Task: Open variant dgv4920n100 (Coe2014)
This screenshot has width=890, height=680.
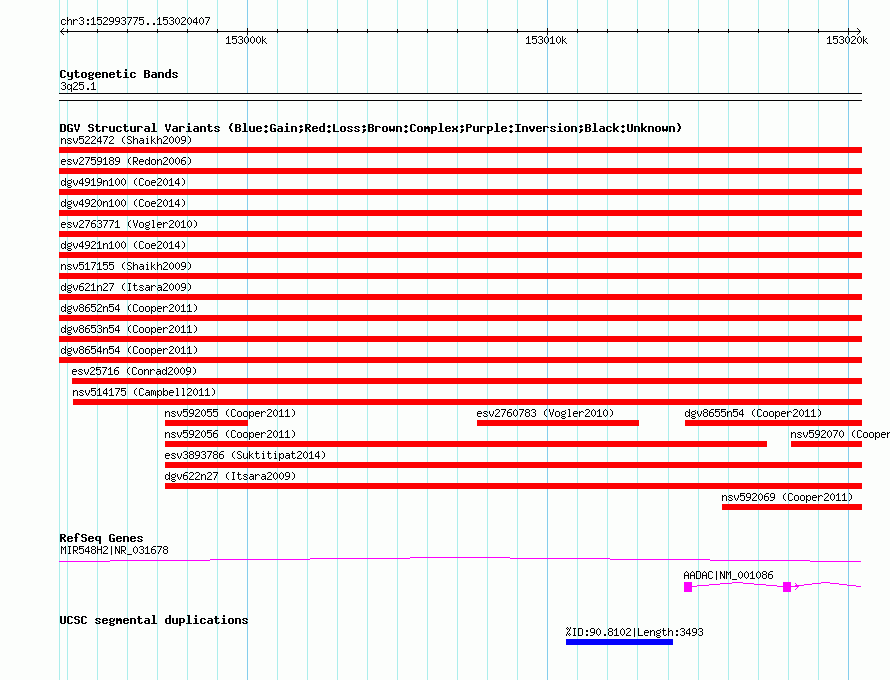Action: [x=123, y=203]
